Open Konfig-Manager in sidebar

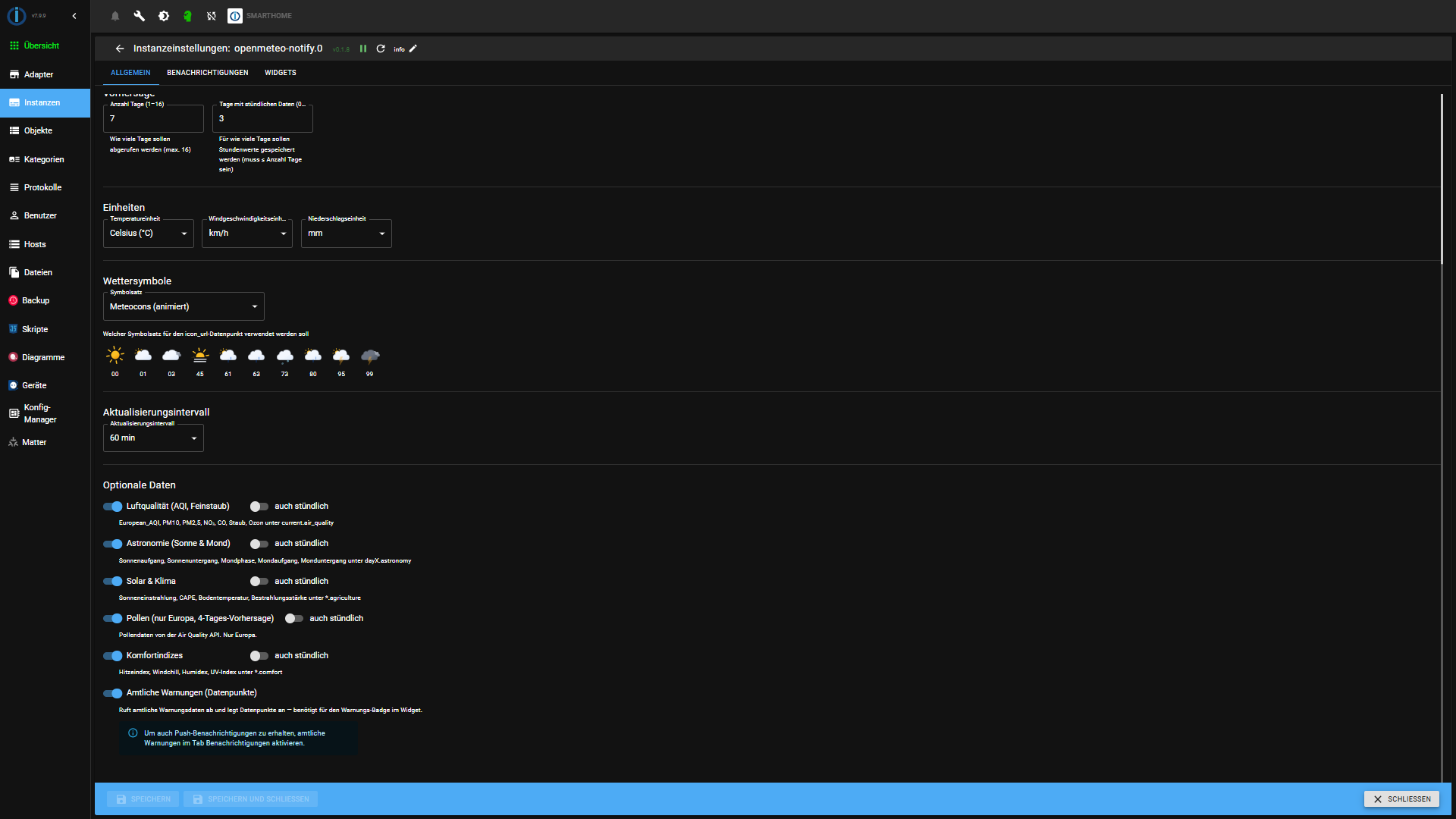45,413
